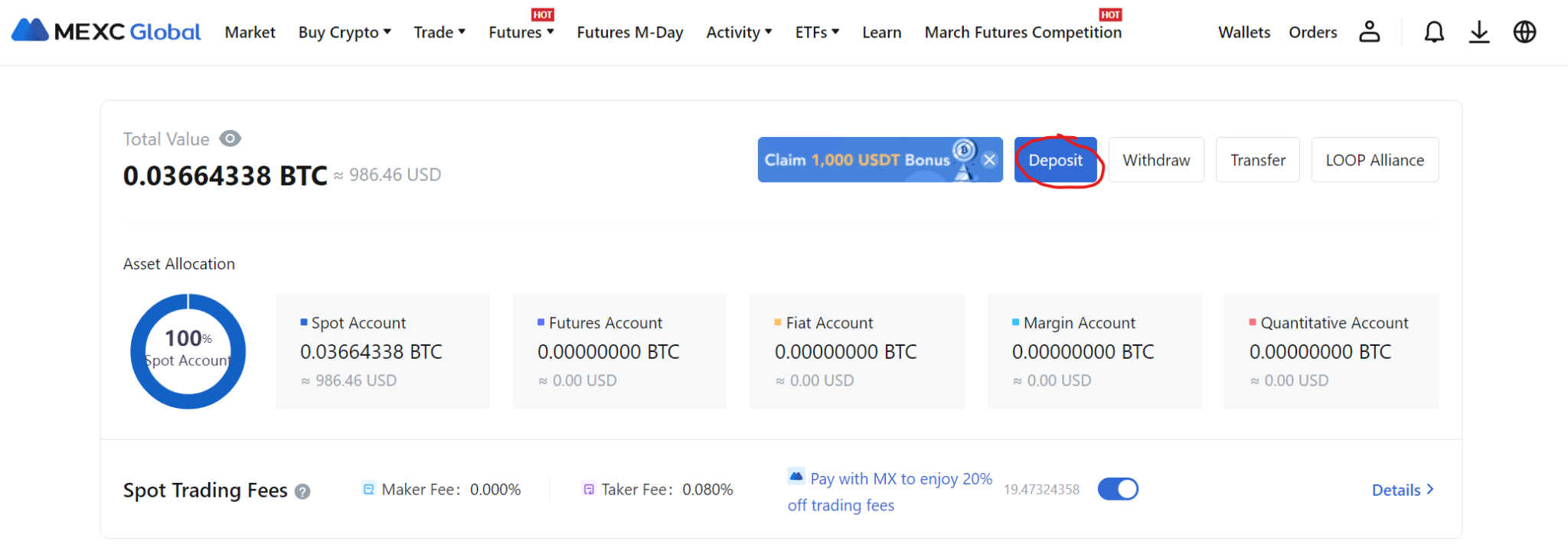The height and width of the screenshot is (551, 1568).
Task: Open the Learn menu item
Action: (881, 32)
